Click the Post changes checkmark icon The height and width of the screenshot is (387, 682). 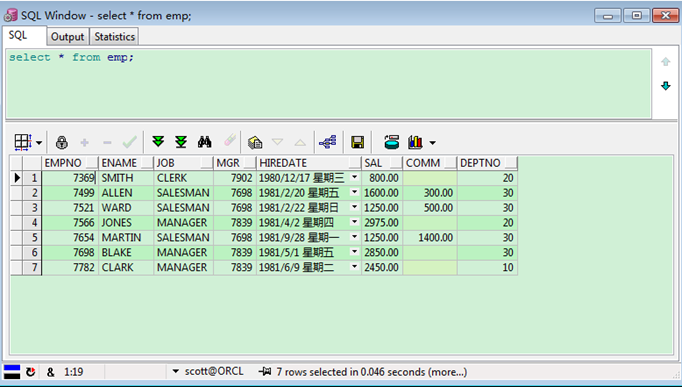(130, 142)
